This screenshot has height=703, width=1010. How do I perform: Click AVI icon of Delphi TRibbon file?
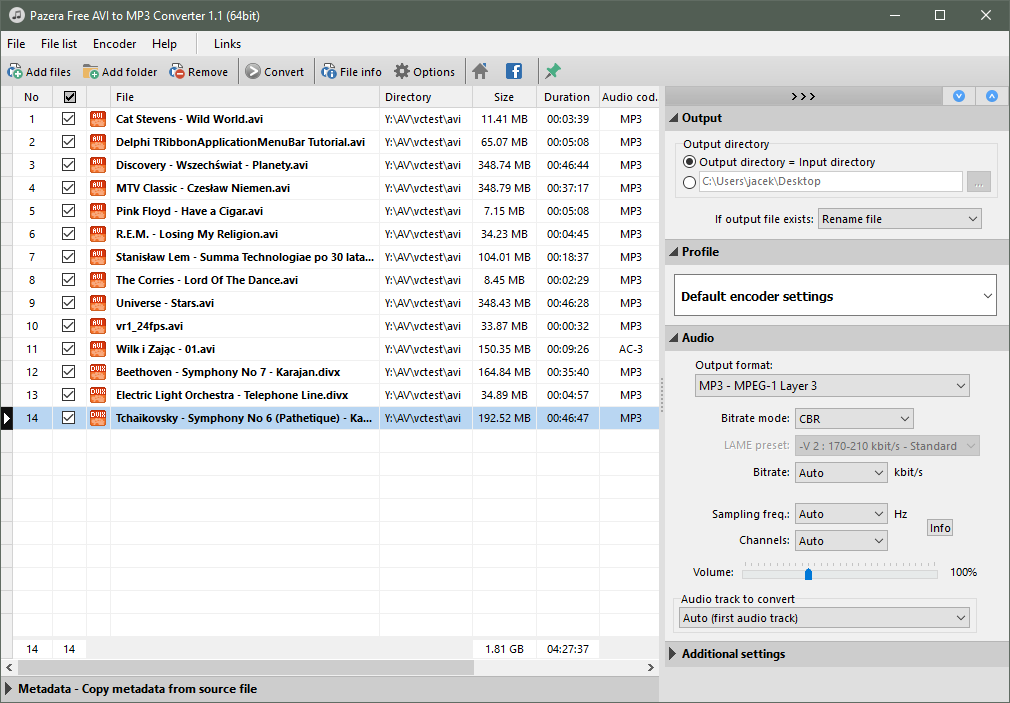tap(98, 142)
